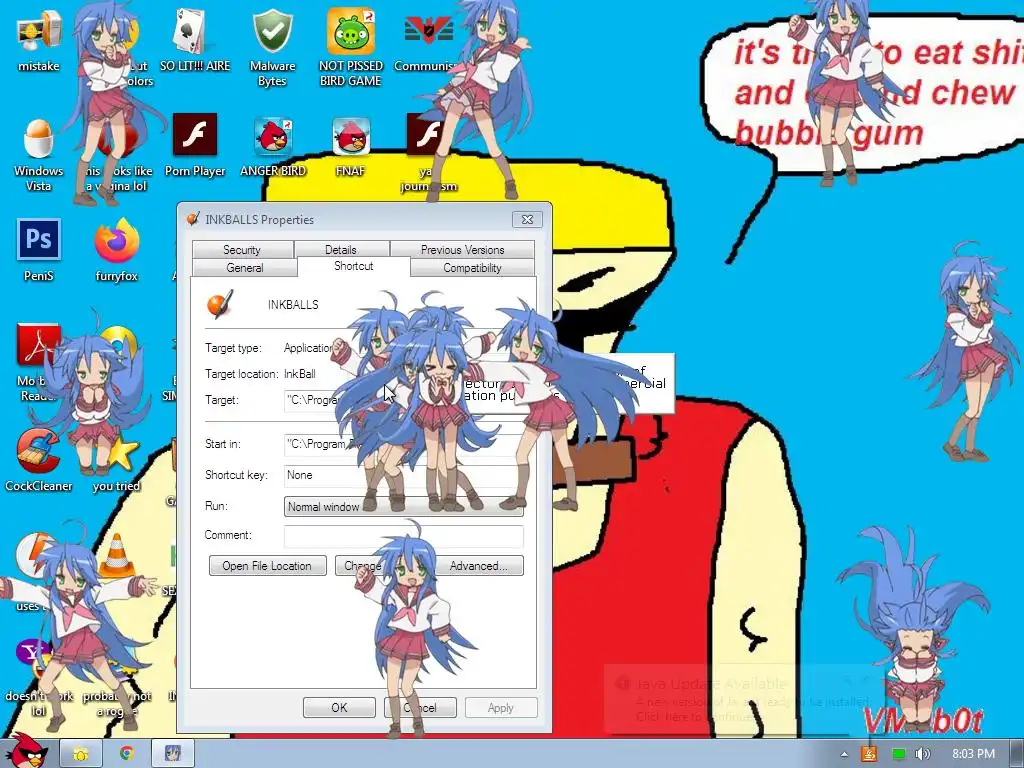Click the green tray icon beside volume

(x=899, y=754)
